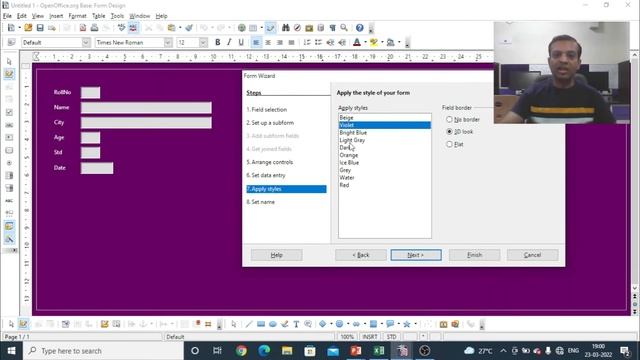Screen dimensions: 640x360
Task: Expand the Callouts shapes dropdown arrow
Action: pyautogui.click(x=399, y=324)
